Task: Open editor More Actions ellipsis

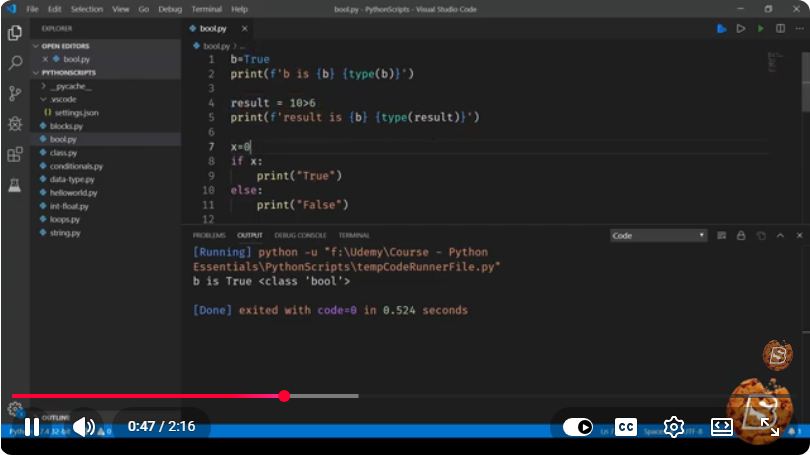Action: click(799, 28)
